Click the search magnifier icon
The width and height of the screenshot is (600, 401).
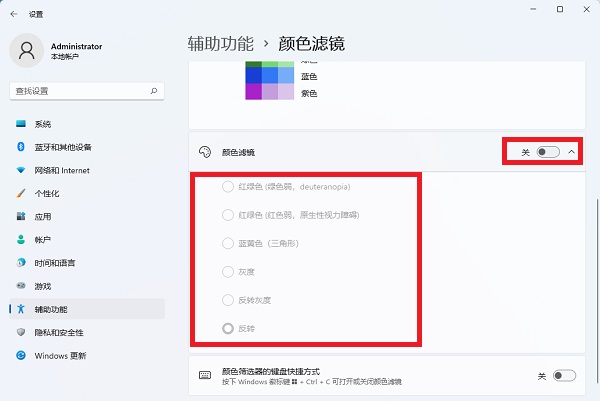[154, 90]
